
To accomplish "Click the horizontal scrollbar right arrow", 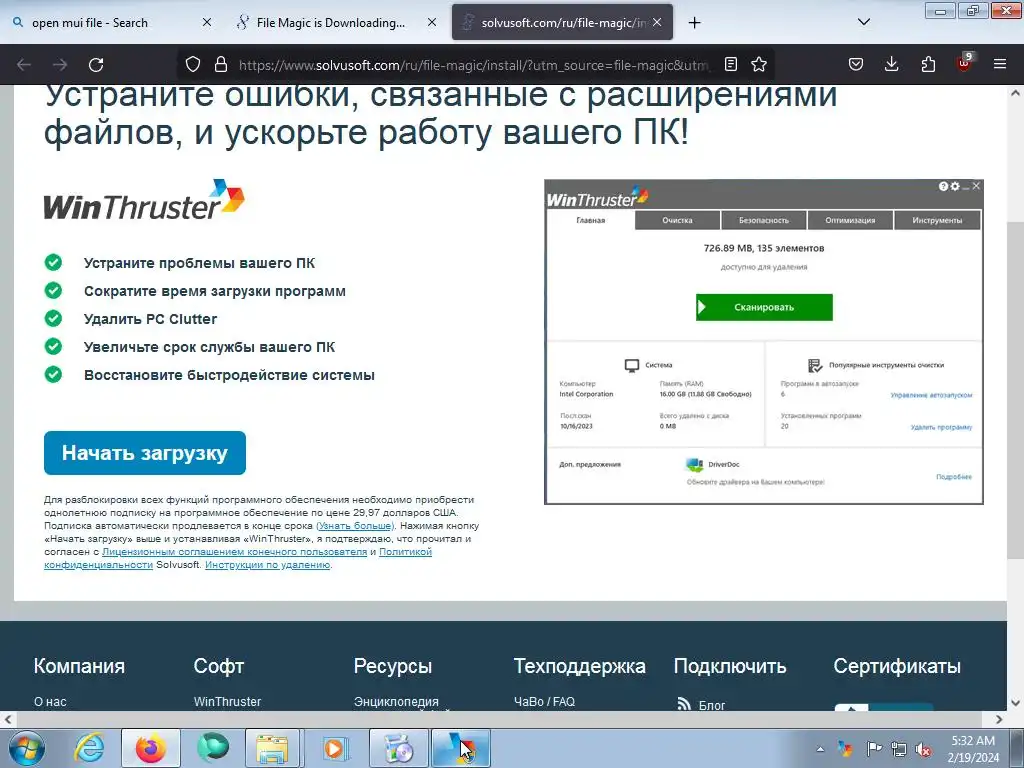I will click(x=999, y=720).
